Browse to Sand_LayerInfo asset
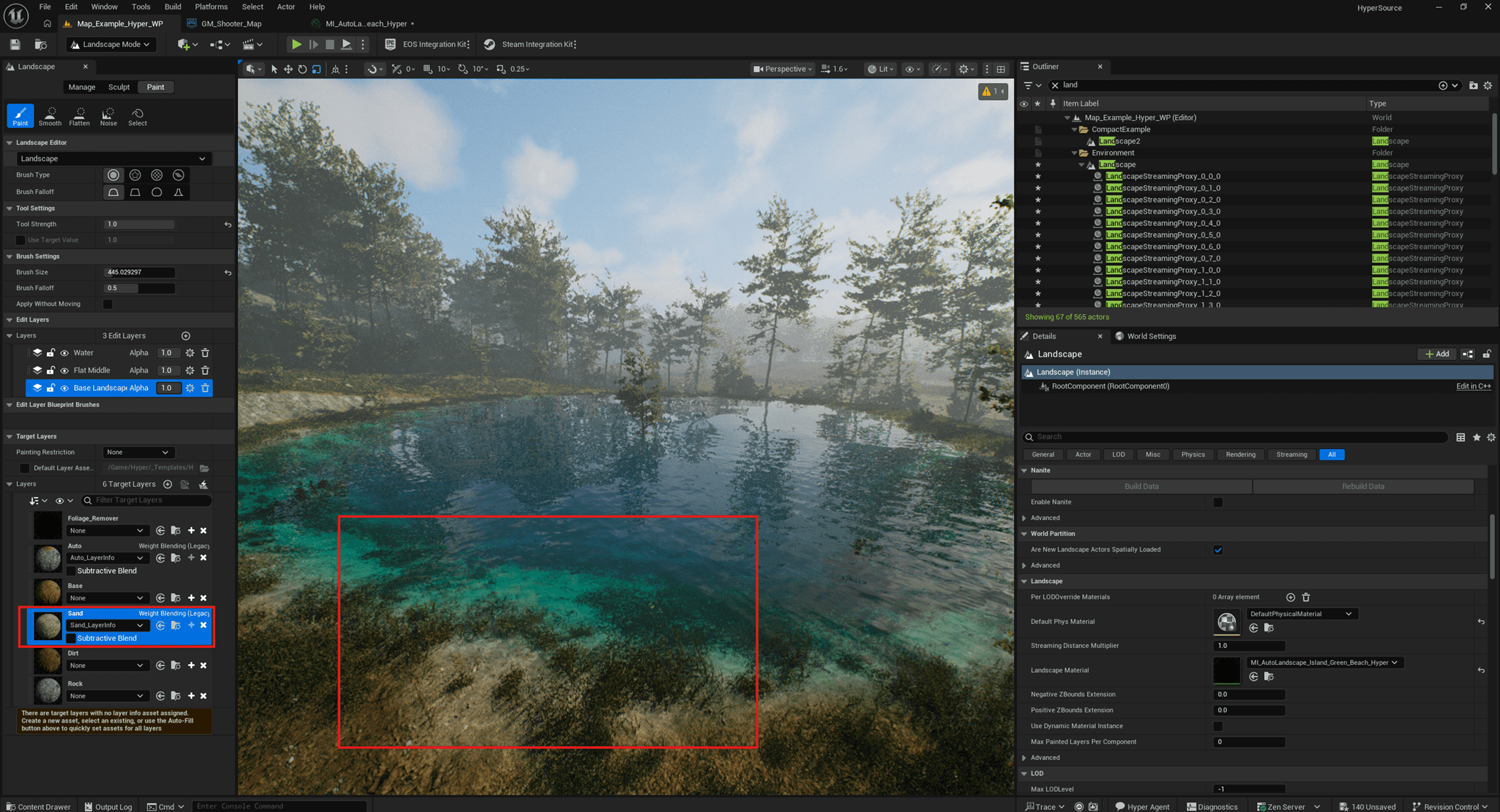The height and width of the screenshot is (812, 1500). pos(176,625)
